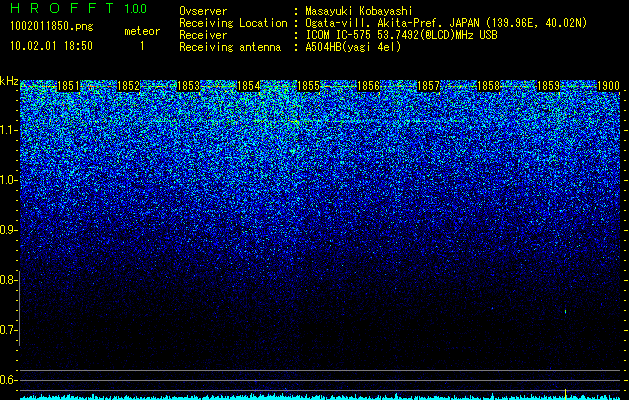This screenshot has width=629, height=400.
Task: Click the 1858 time marker
Action: (489, 86)
